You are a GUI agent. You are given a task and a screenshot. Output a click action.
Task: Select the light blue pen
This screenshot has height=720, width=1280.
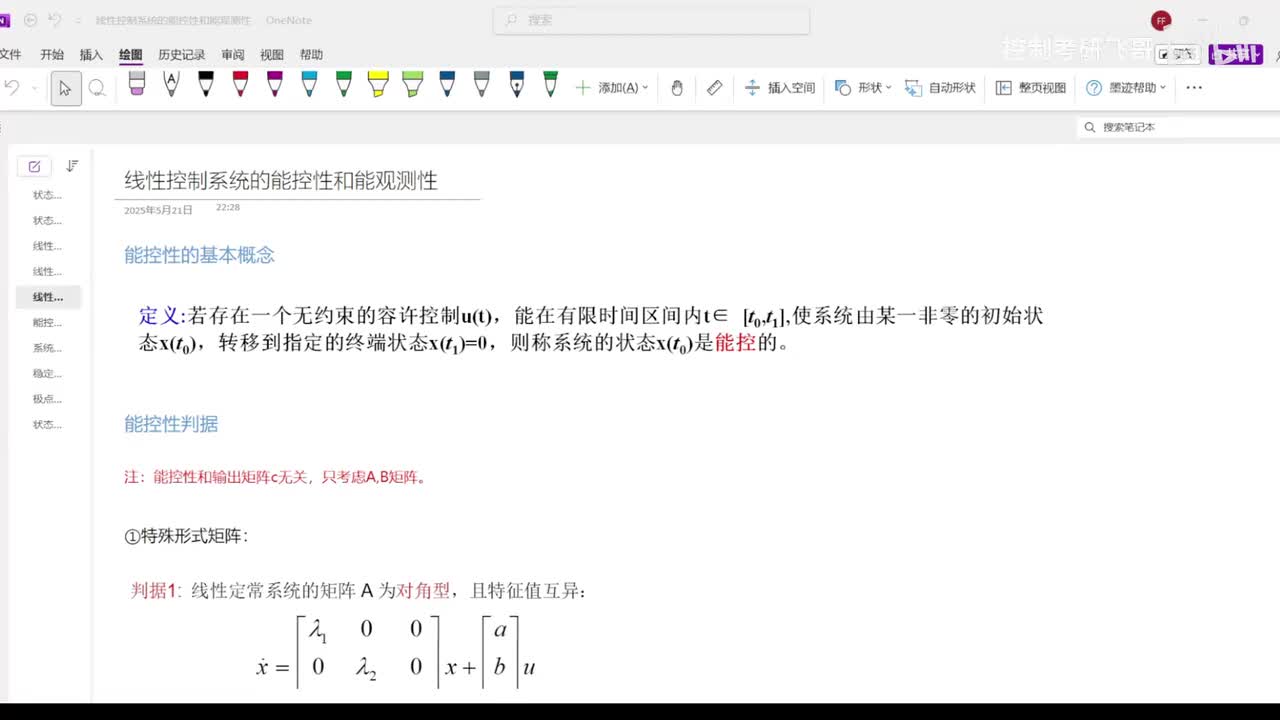(x=309, y=85)
